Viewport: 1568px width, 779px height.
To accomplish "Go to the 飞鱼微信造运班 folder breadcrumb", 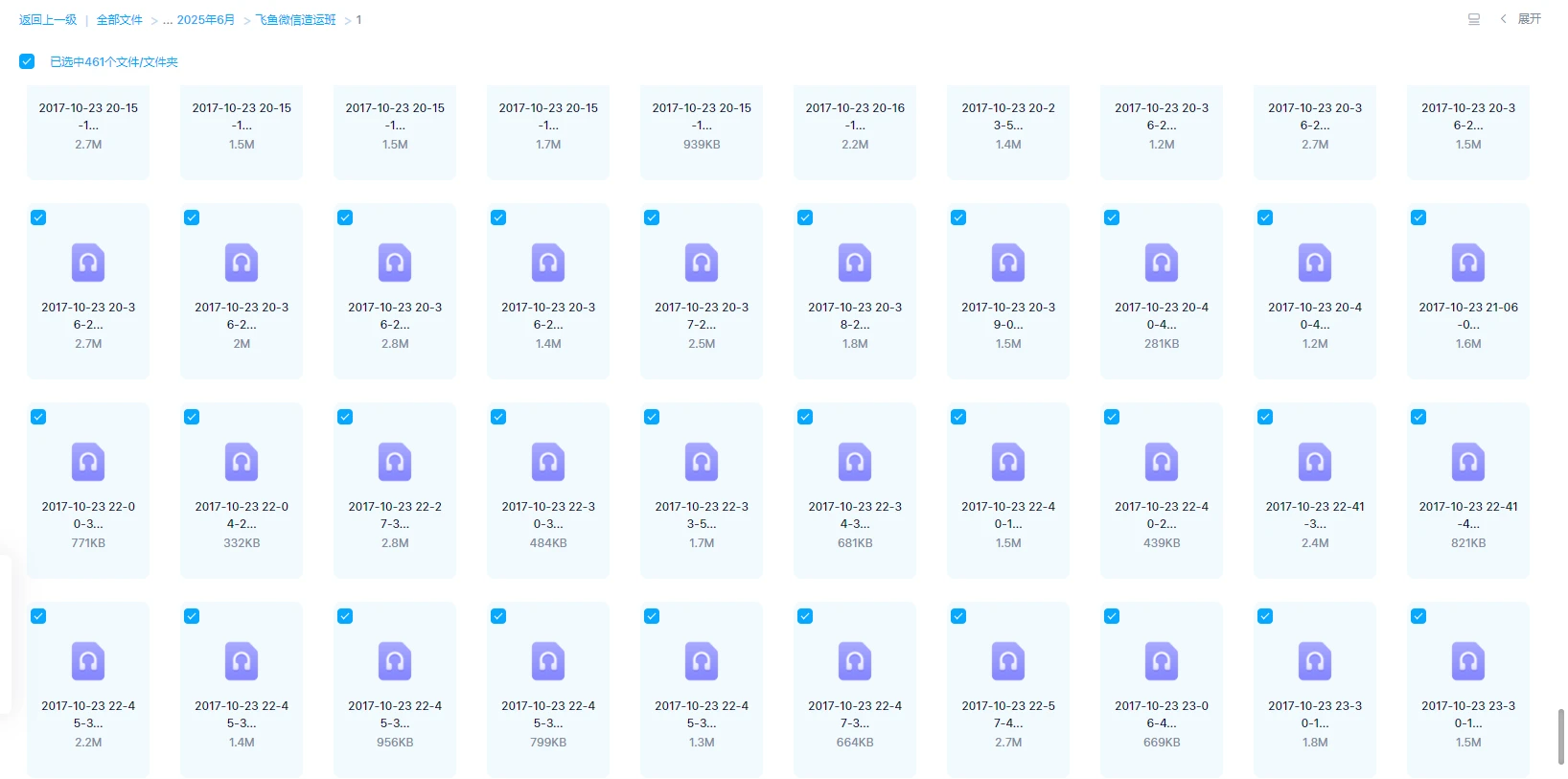I will [x=295, y=20].
